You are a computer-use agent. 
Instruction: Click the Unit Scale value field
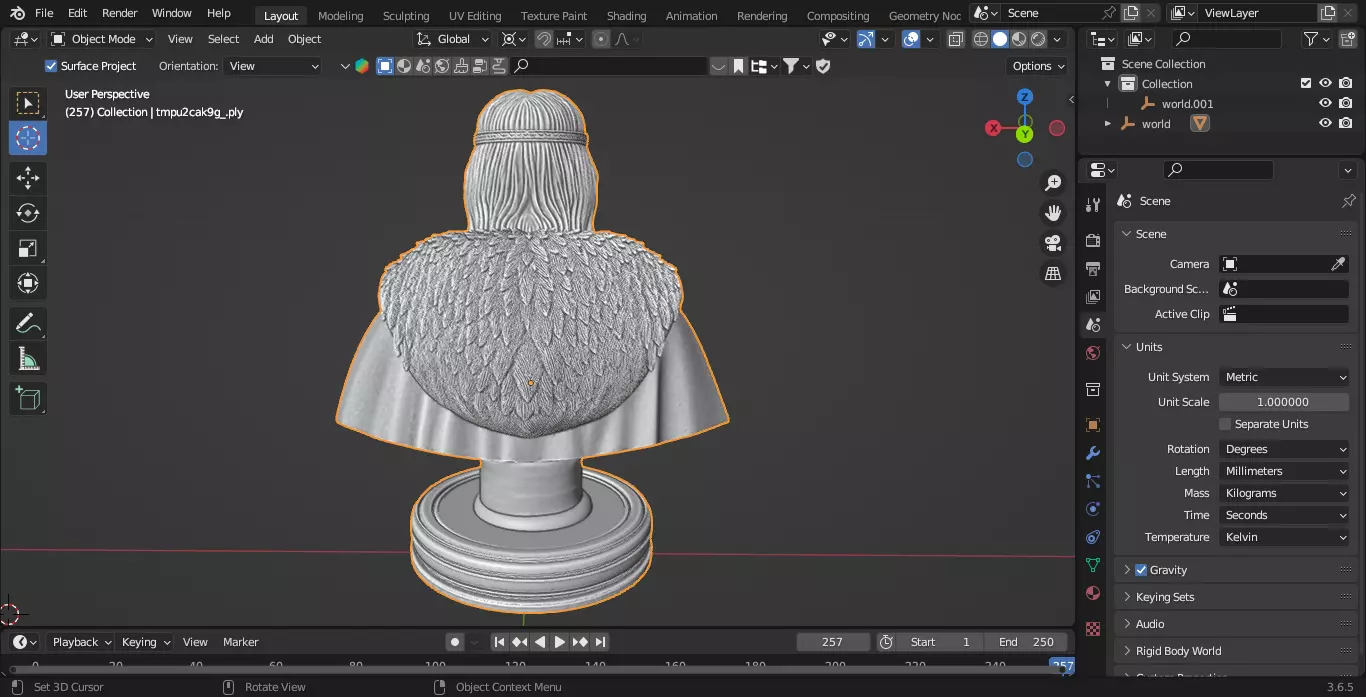click(1285, 402)
